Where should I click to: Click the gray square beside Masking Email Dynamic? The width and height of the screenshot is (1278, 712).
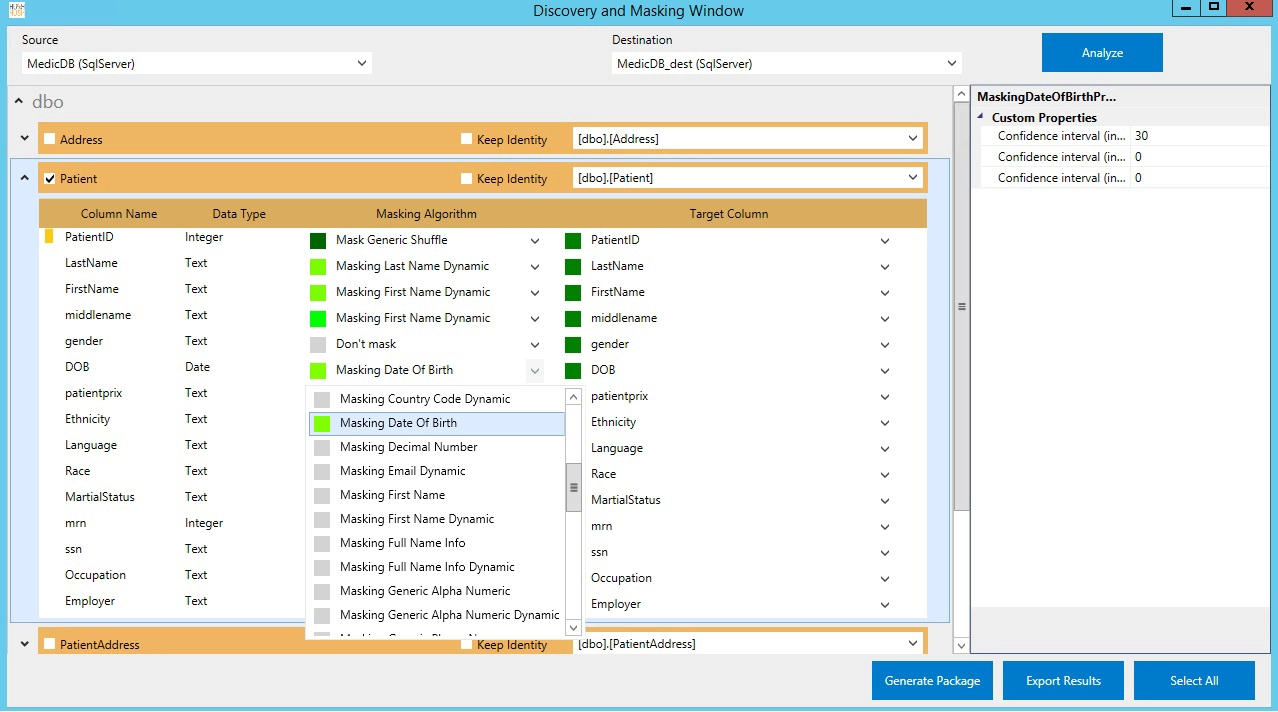point(322,472)
